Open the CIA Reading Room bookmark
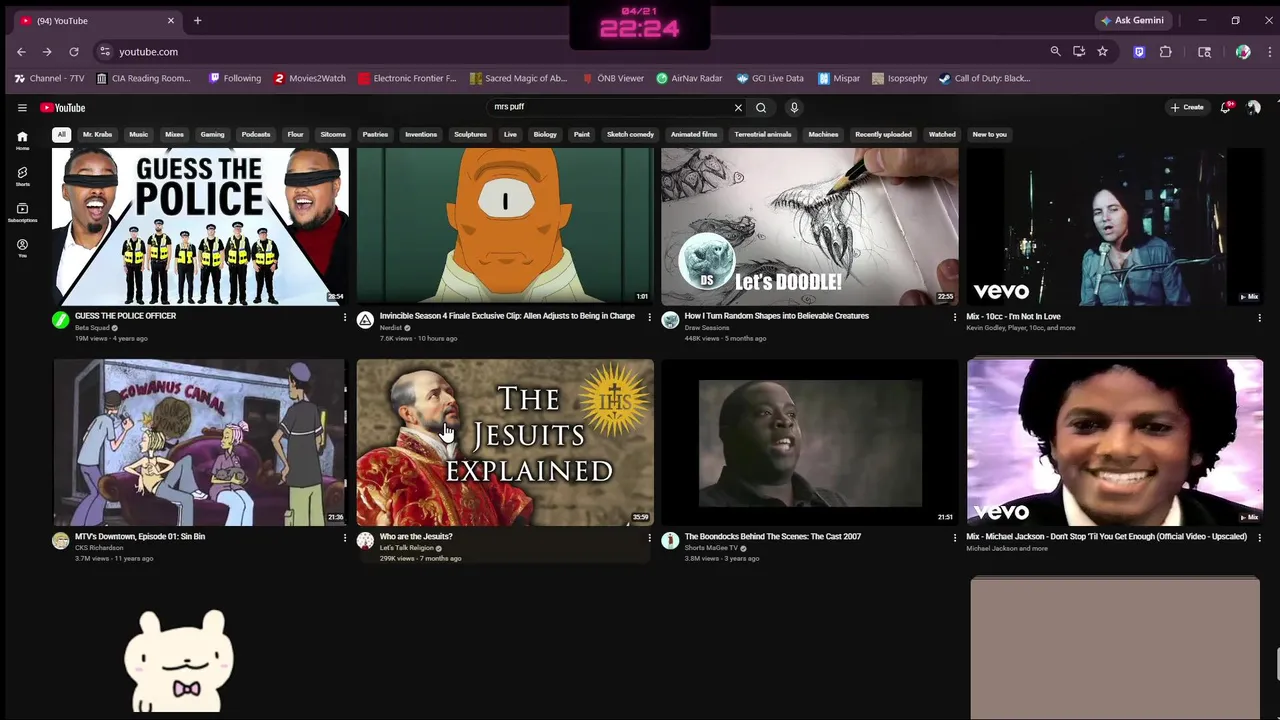 pyautogui.click(x=143, y=78)
